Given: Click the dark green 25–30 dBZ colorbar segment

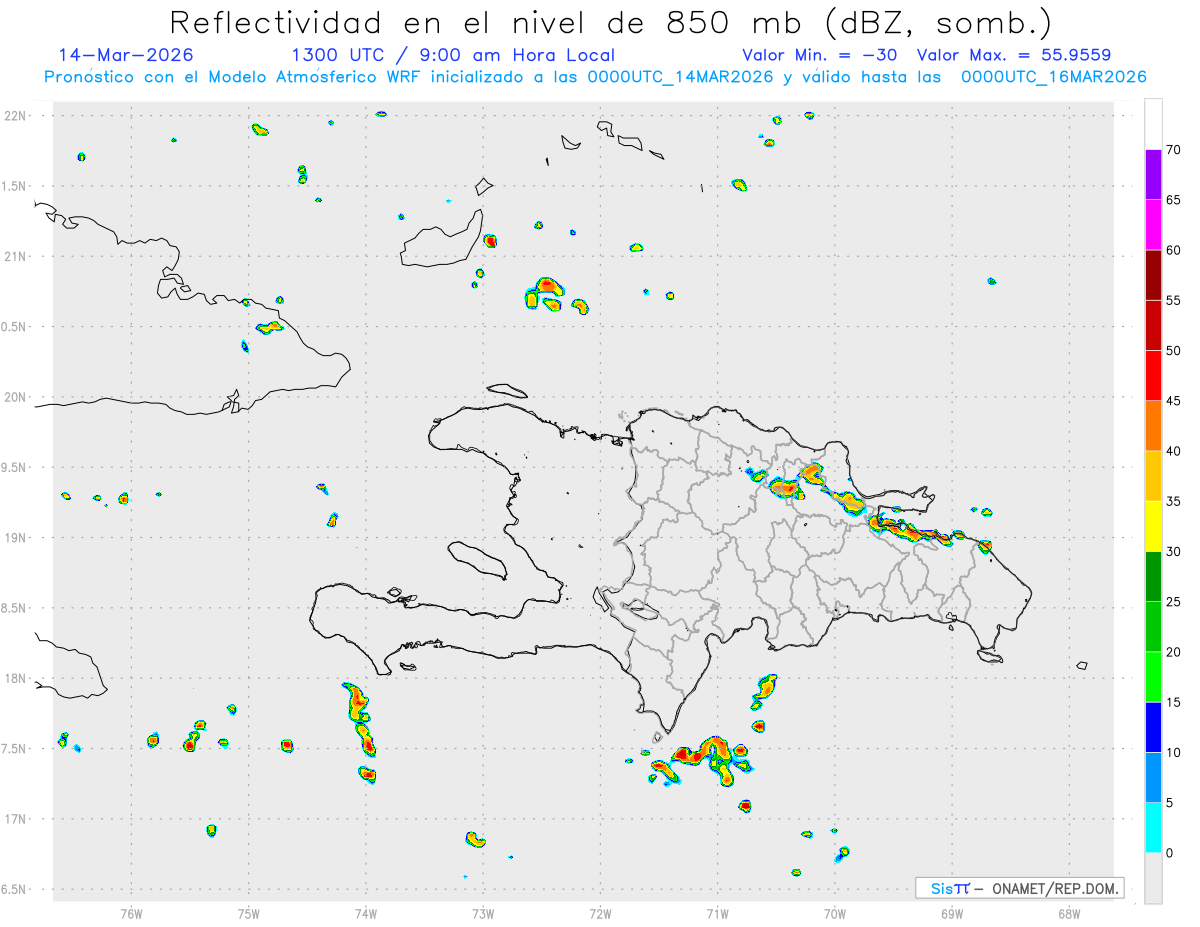Looking at the screenshot, I should pos(1153,577).
